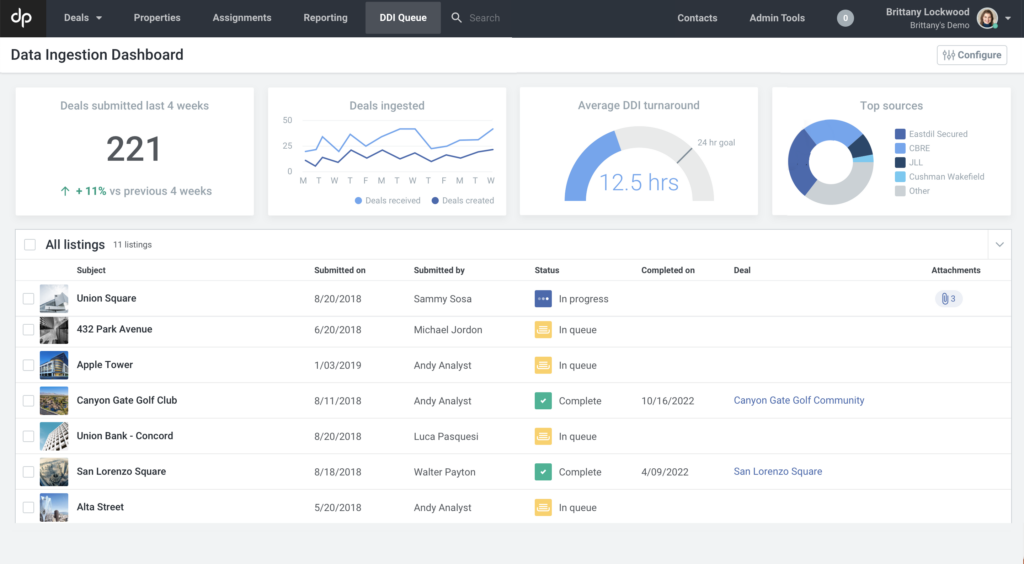Open the attachments paperclip badge for Union Square
The height and width of the screenshot is (564, 1024).
click(948, 299)
